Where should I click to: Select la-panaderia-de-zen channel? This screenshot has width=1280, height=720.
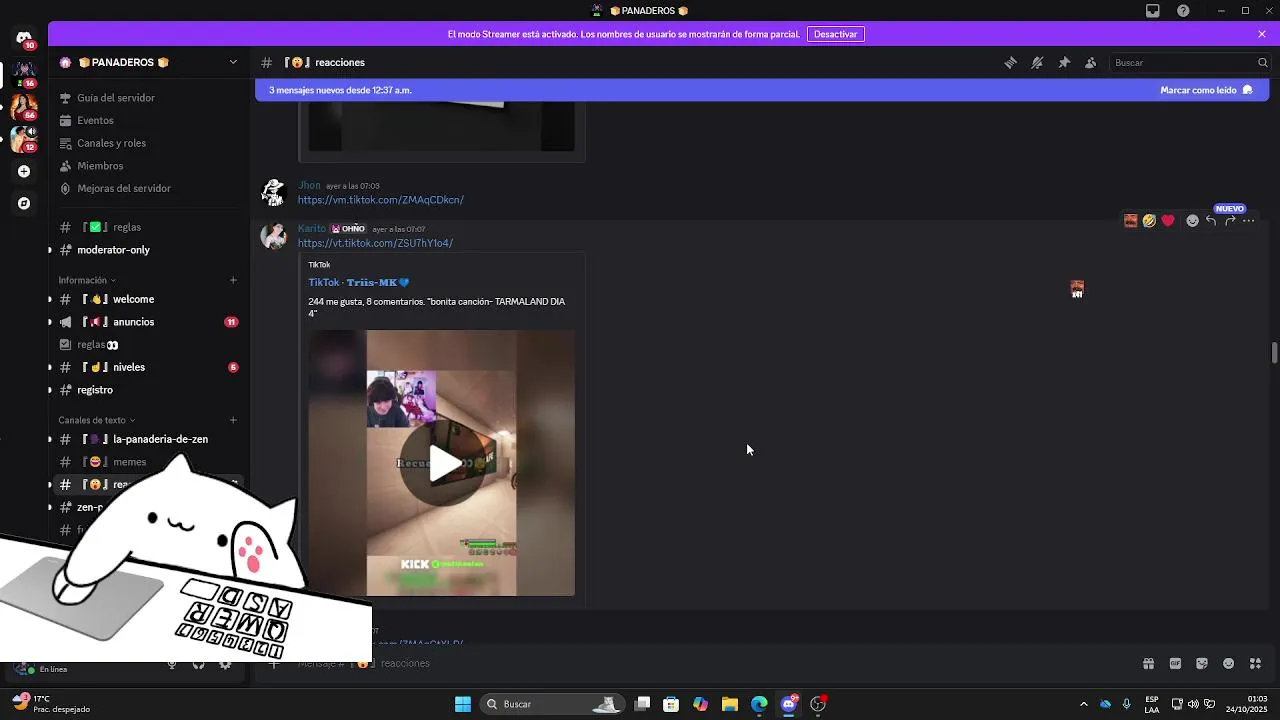pyautogui.click(x=147, y=439)
